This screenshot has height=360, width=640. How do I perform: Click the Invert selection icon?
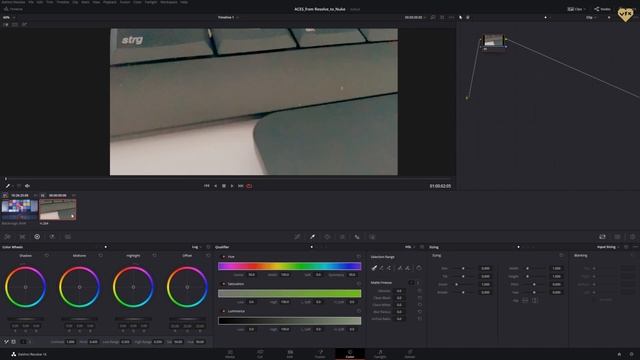419,268
